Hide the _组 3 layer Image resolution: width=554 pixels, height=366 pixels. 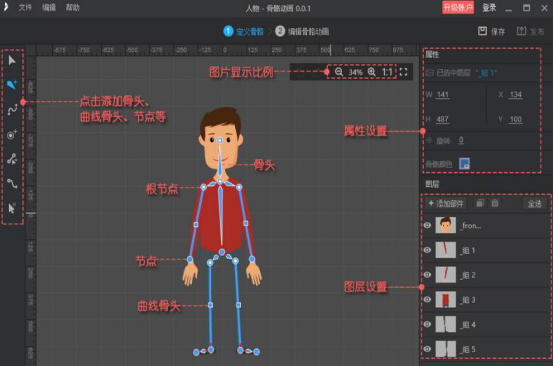click(428, 300)
